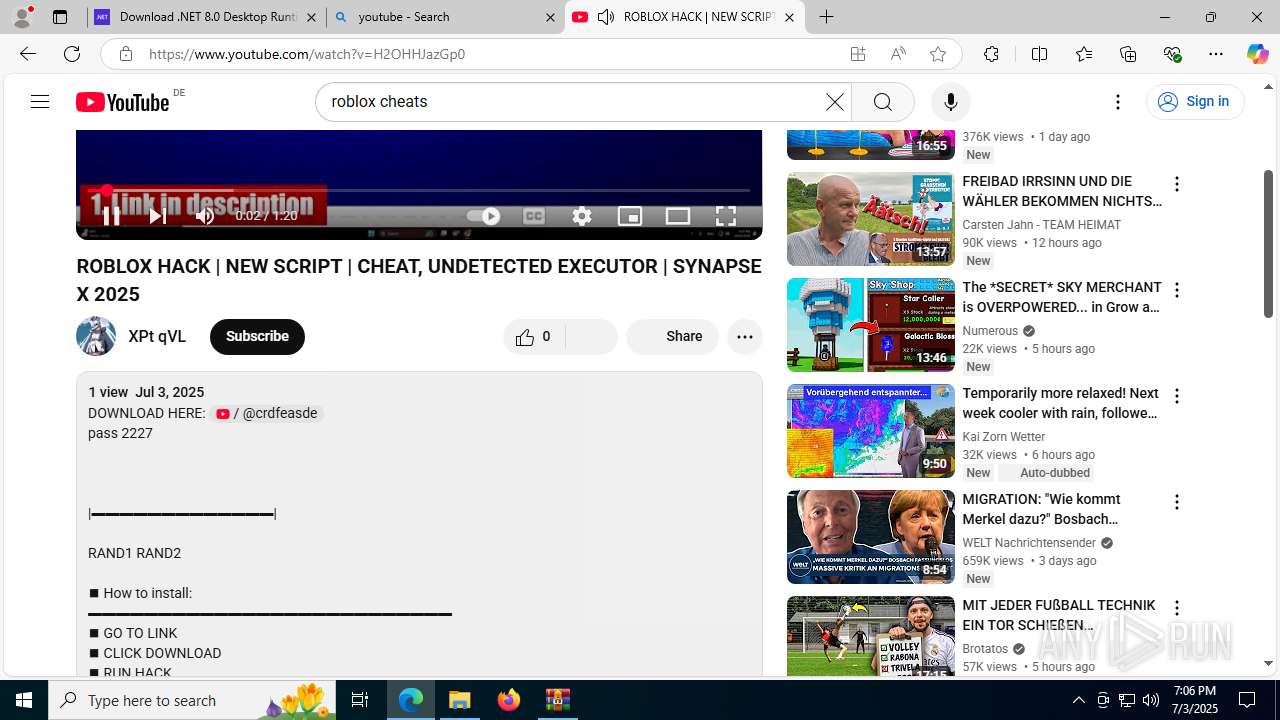
Task: Open read aloud in address bar
Action: [x=898, y=54]
